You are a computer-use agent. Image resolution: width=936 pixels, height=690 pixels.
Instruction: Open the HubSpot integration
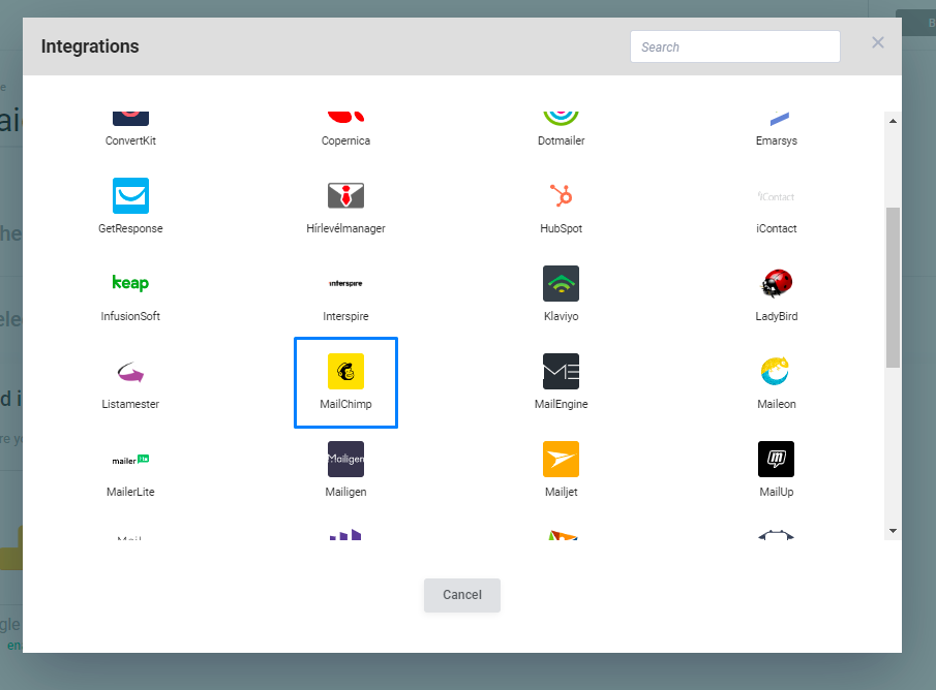pyautogui.click(x=560, y=196)
